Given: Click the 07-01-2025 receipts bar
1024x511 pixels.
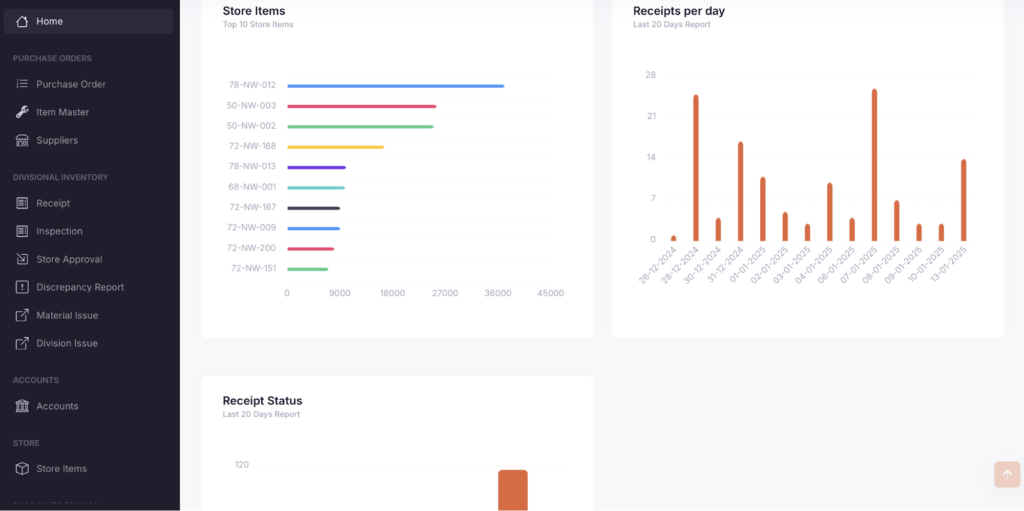Looking at the screenshot, I should (x=874, y=165).
